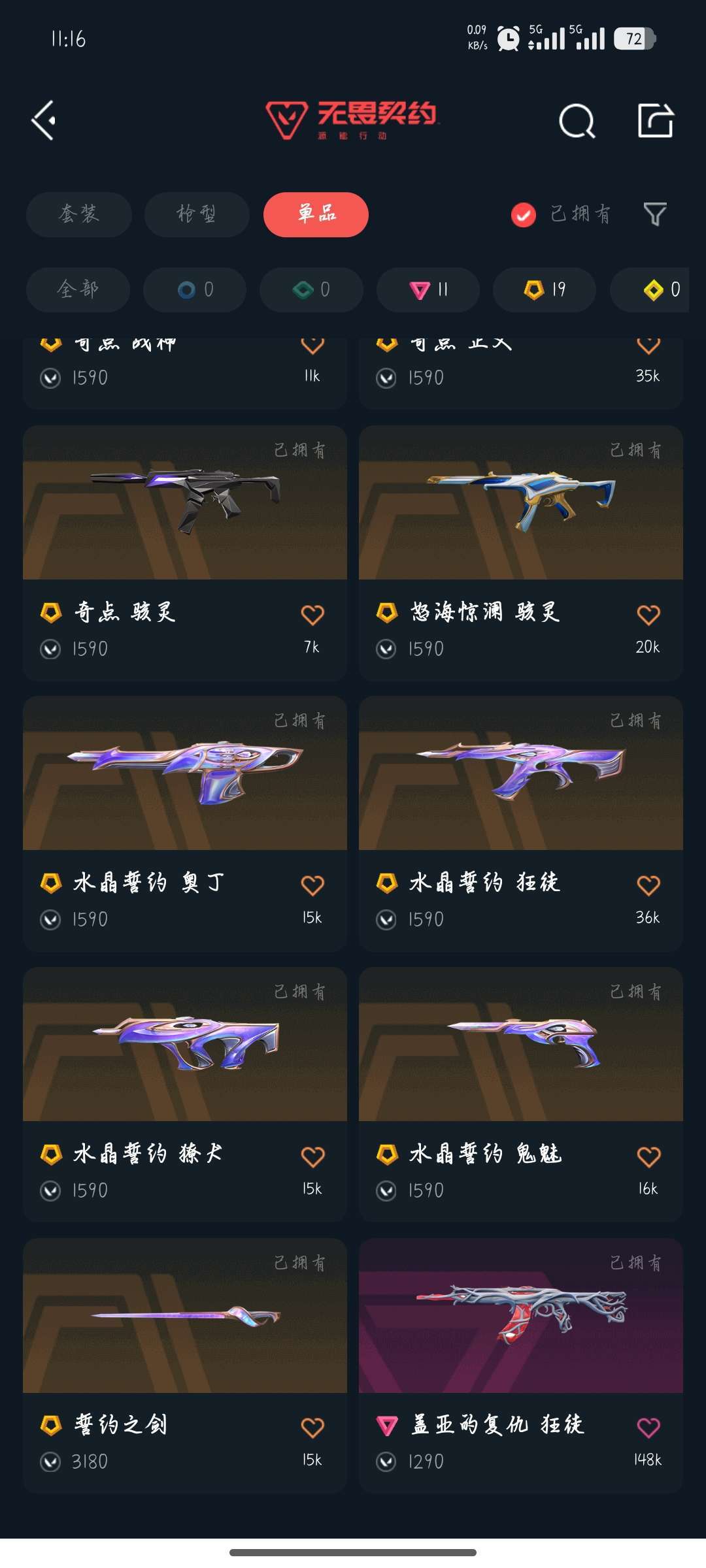Select the orange tier filter showing 19

(545, 289)
